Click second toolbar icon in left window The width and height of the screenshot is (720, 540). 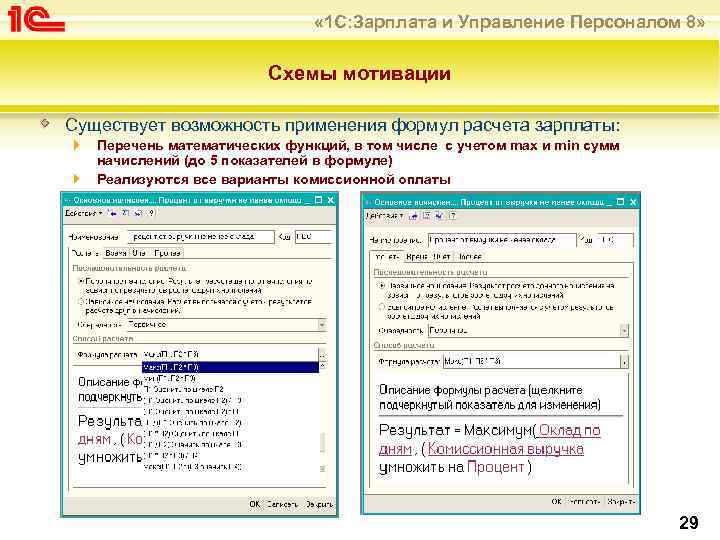click(126, 213)
